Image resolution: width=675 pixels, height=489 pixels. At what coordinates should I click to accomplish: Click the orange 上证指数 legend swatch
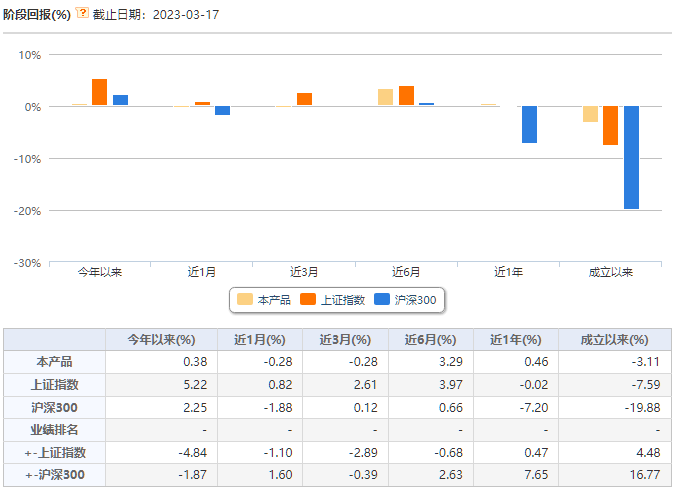[x=308, y=299]
